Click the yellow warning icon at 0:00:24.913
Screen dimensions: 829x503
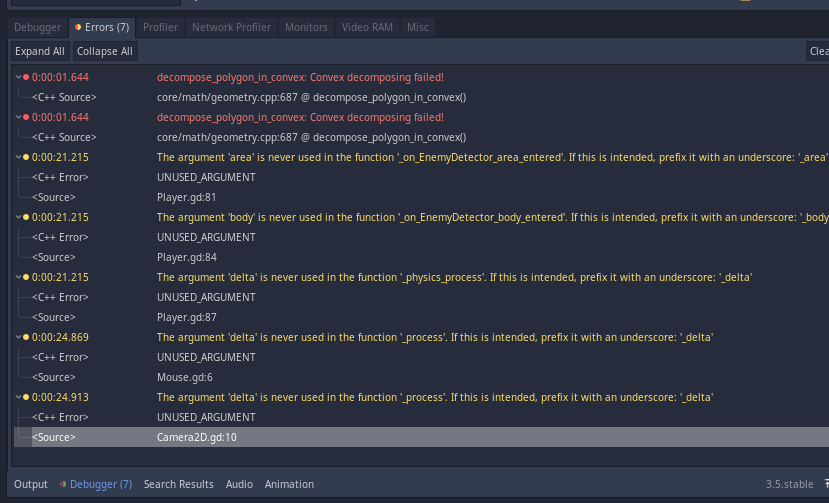(26, 397)
